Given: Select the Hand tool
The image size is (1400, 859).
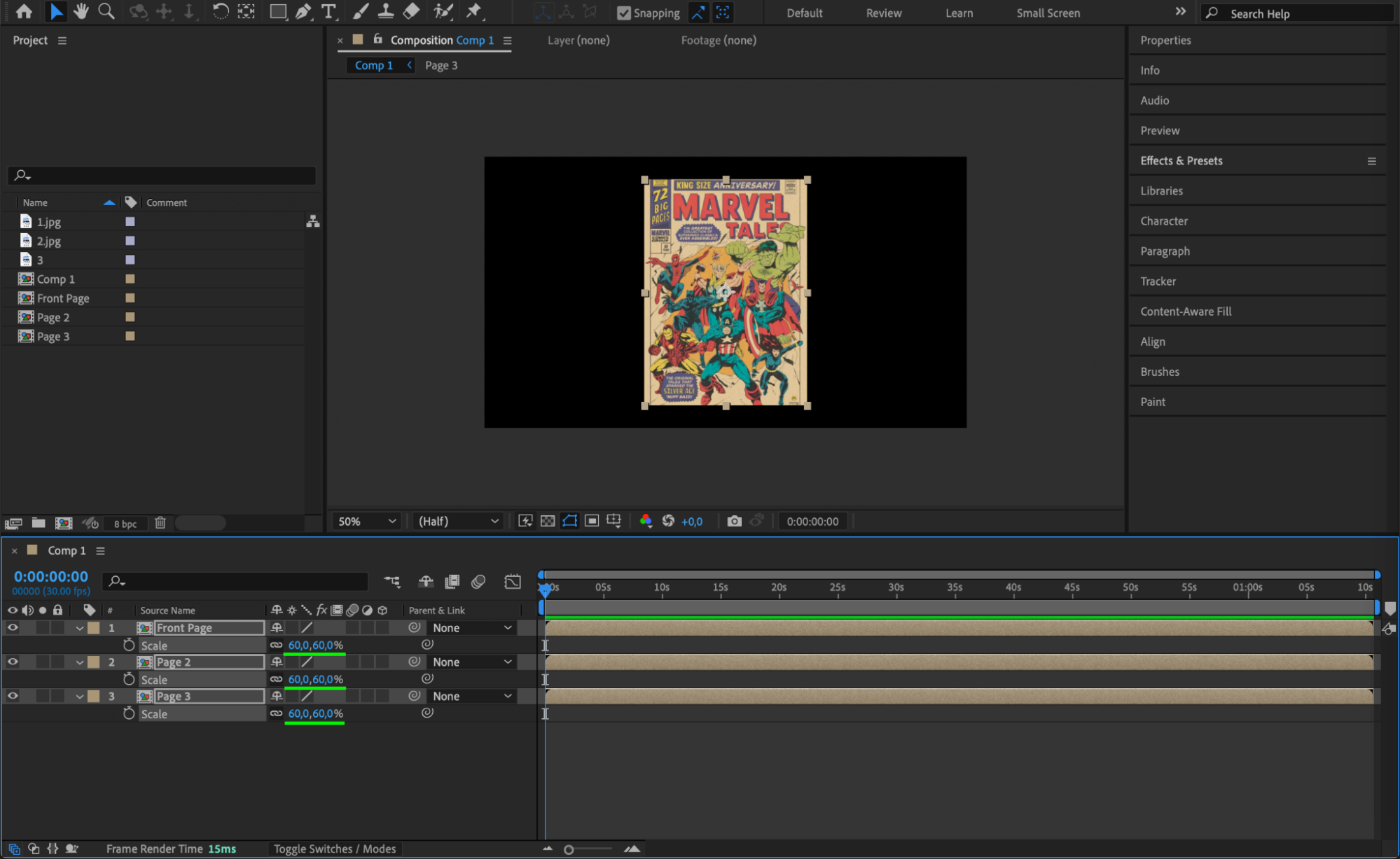Looking at the screenshot, I should pos(81,11).
